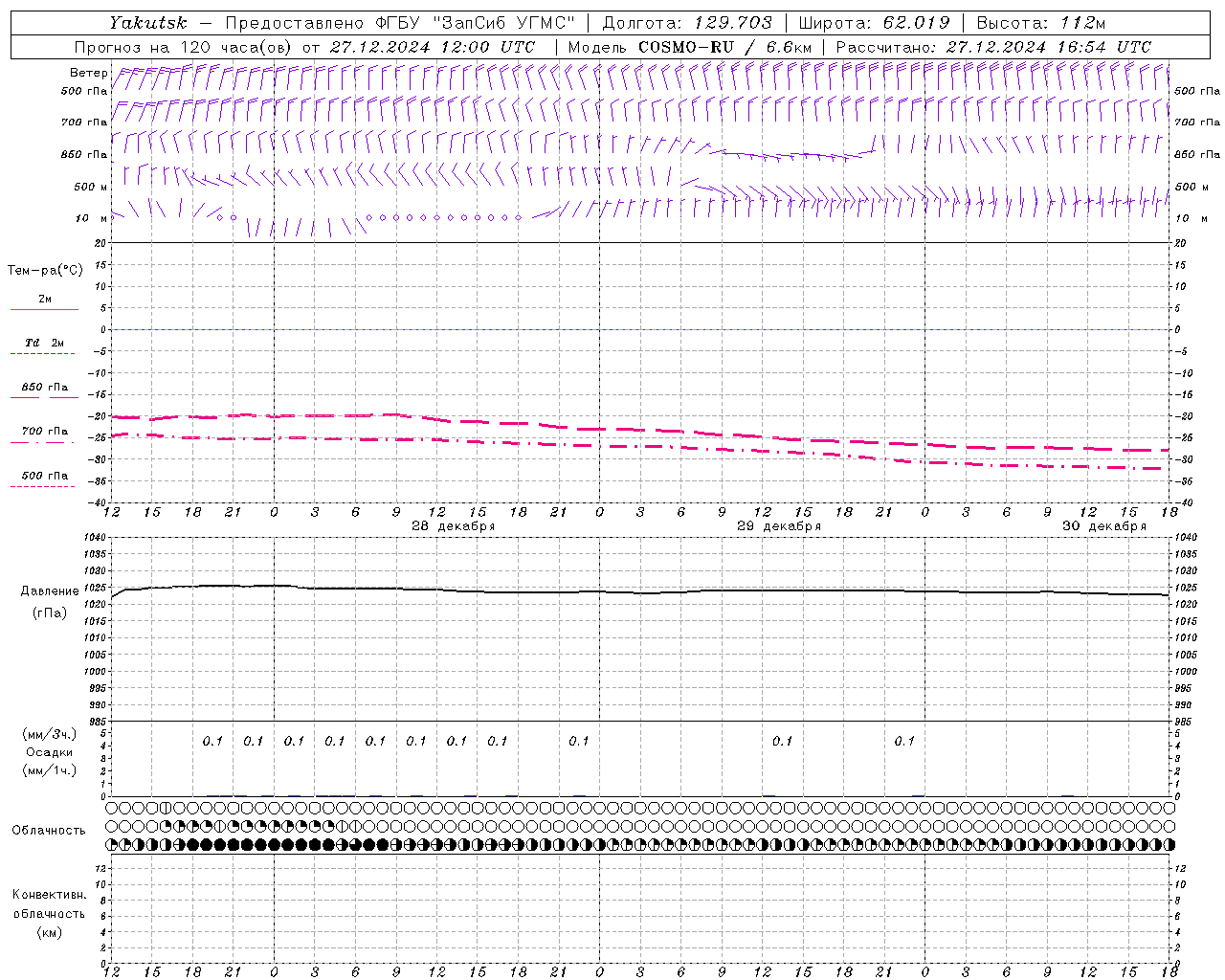Click the 500 гПа temperature legend dashed line
1225x980 pixels.
(x=43, y=486)
